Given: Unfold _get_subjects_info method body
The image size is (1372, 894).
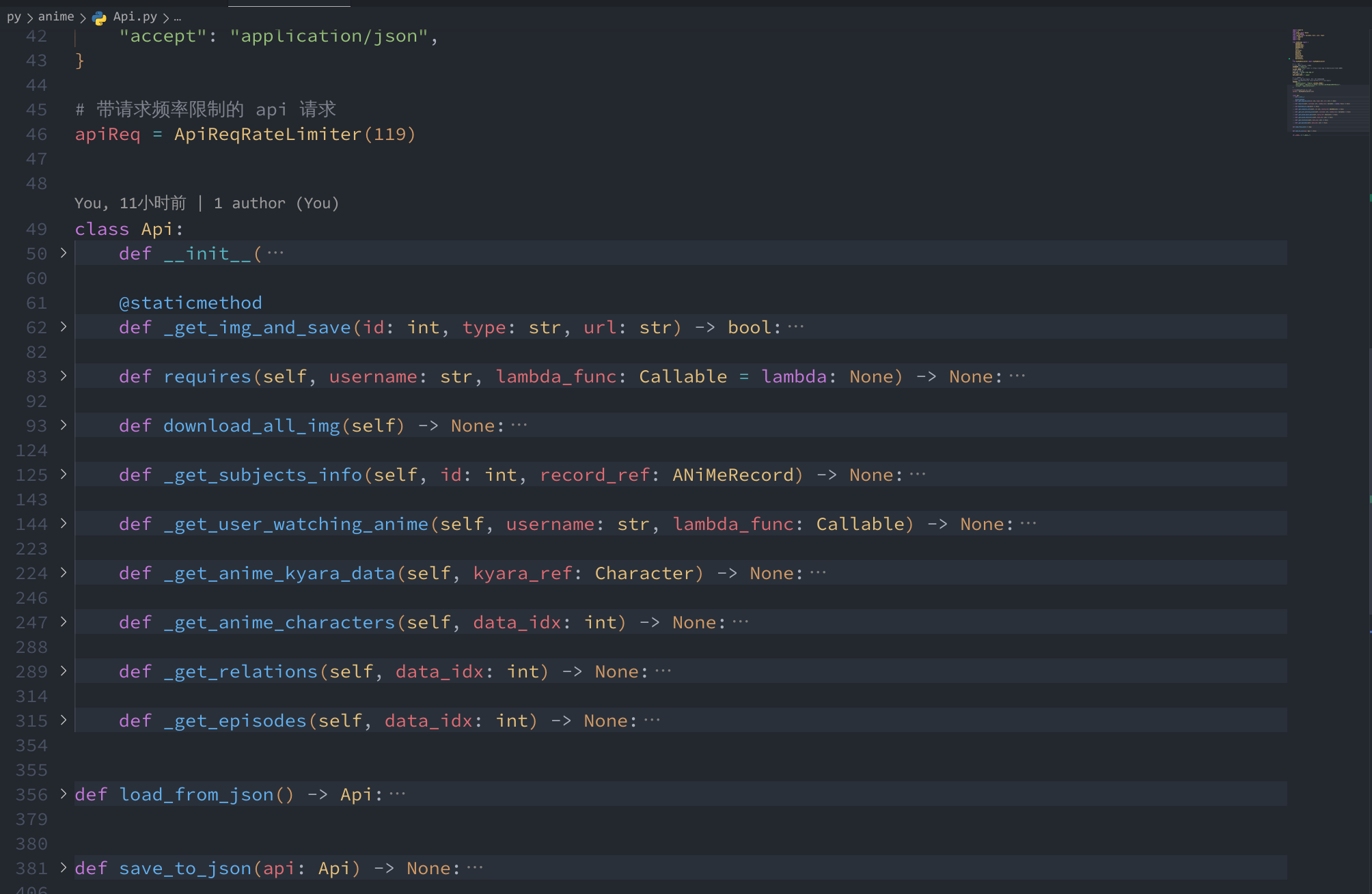Looking at the screenshot, I should (x=64, y=475).
